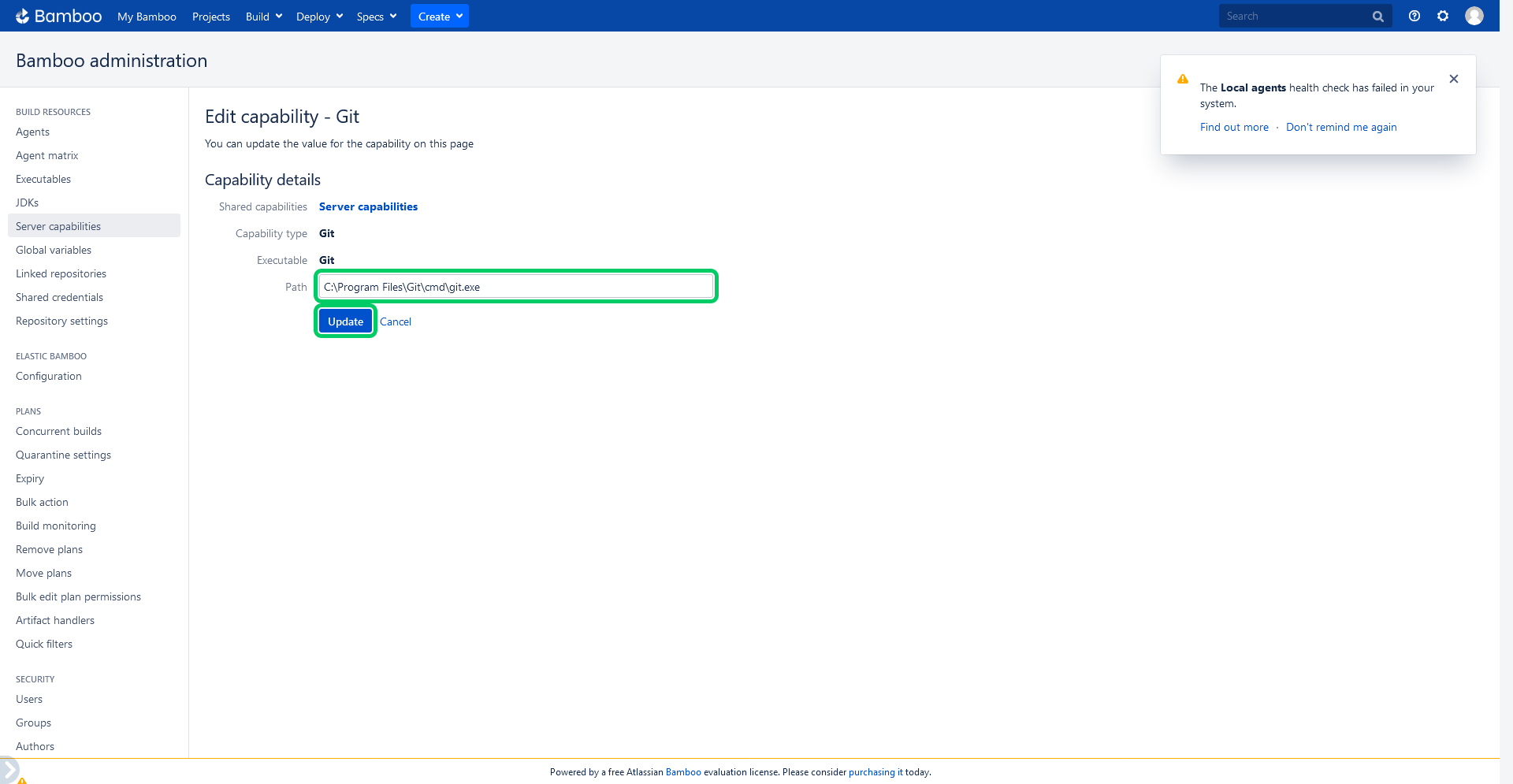1513x784 pixels.
Task: Open the Specs dropdown menu
Action: click(377, 17)
